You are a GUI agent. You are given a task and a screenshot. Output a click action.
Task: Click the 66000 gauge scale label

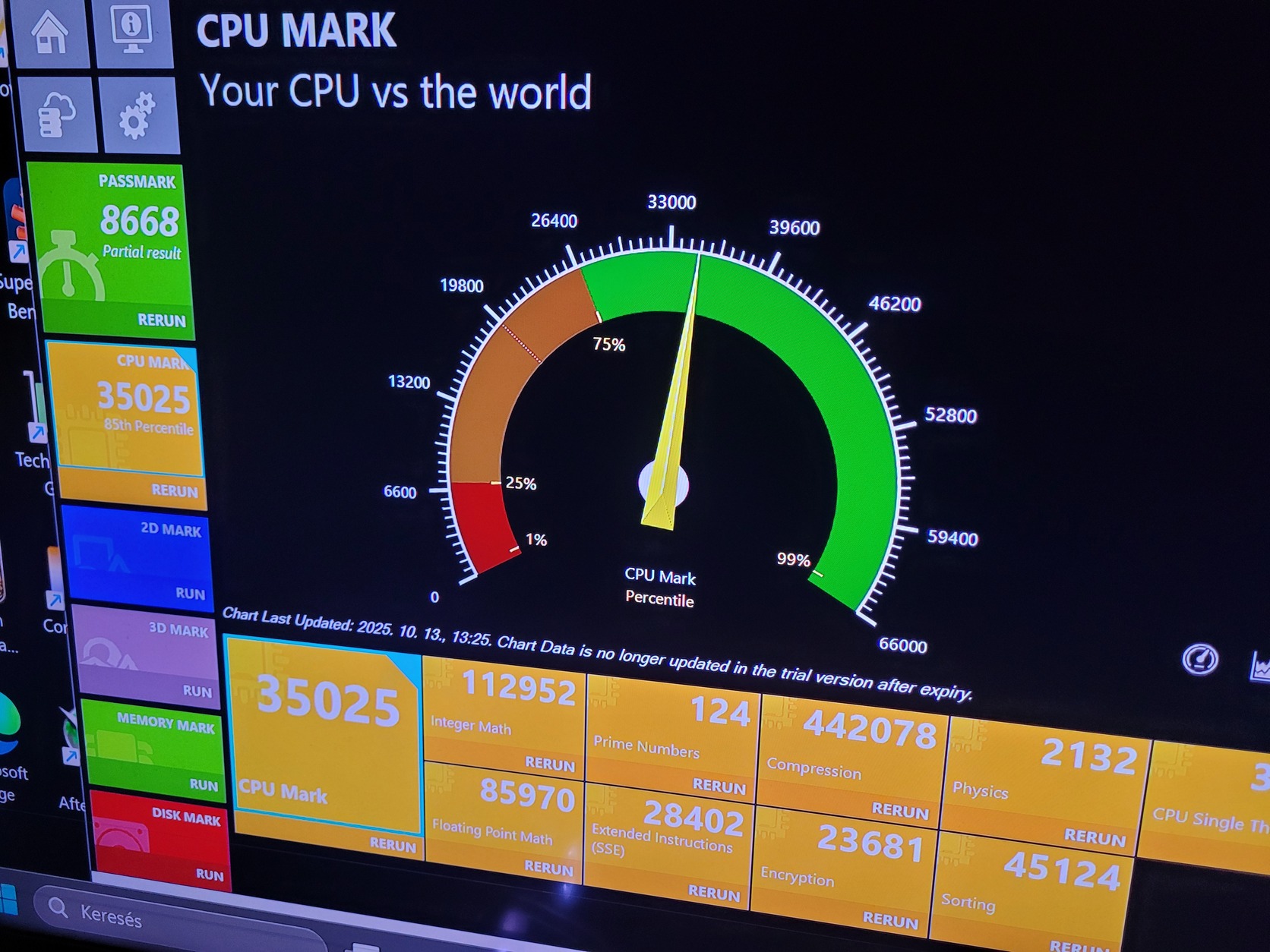point(903,645)
